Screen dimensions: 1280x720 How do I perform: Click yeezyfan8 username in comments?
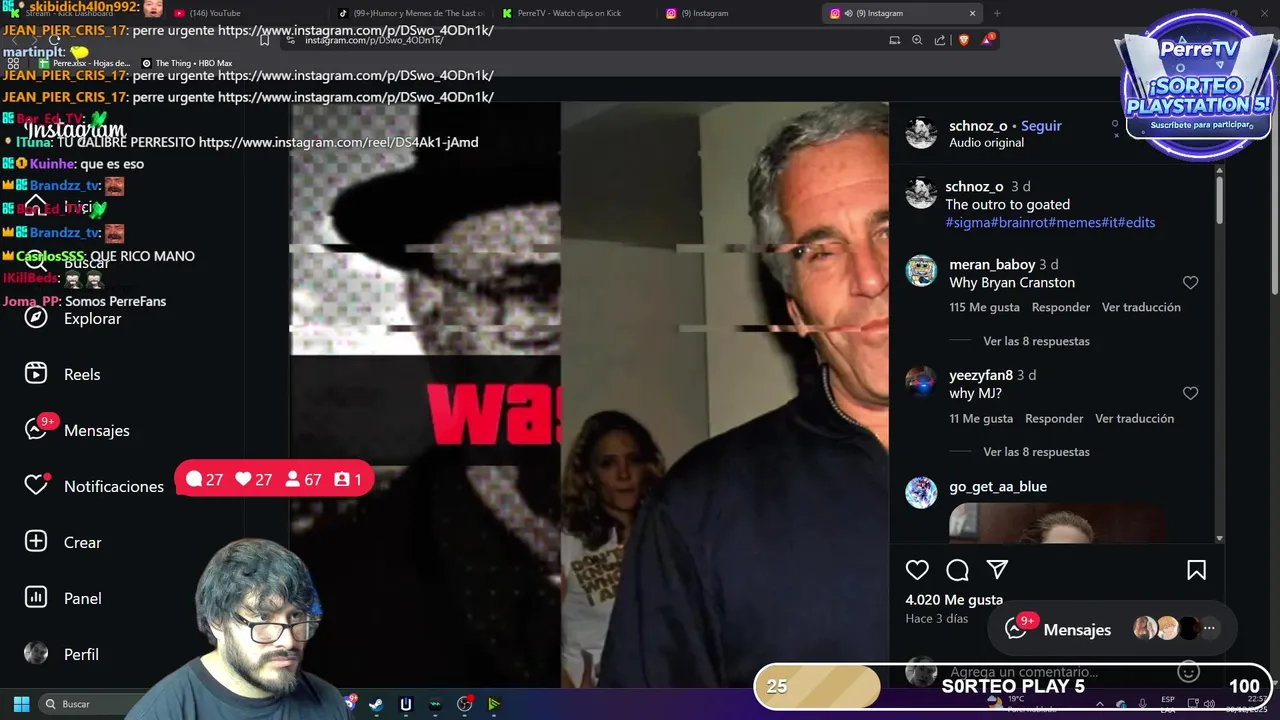coord(981,376)
